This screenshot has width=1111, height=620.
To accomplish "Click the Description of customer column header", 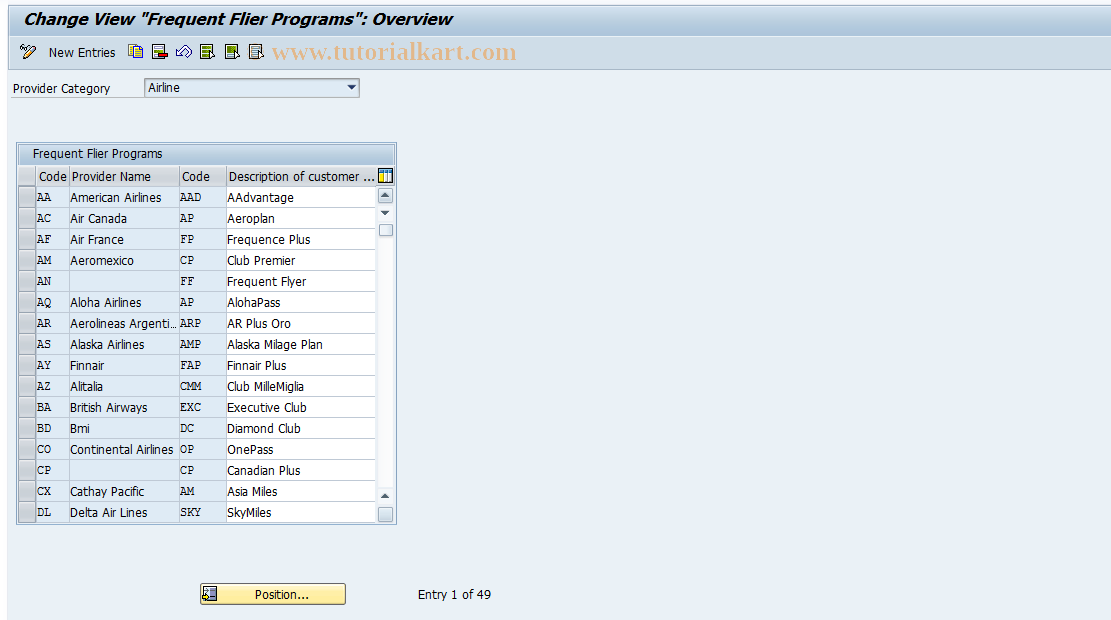I will [x=301, y=176].
